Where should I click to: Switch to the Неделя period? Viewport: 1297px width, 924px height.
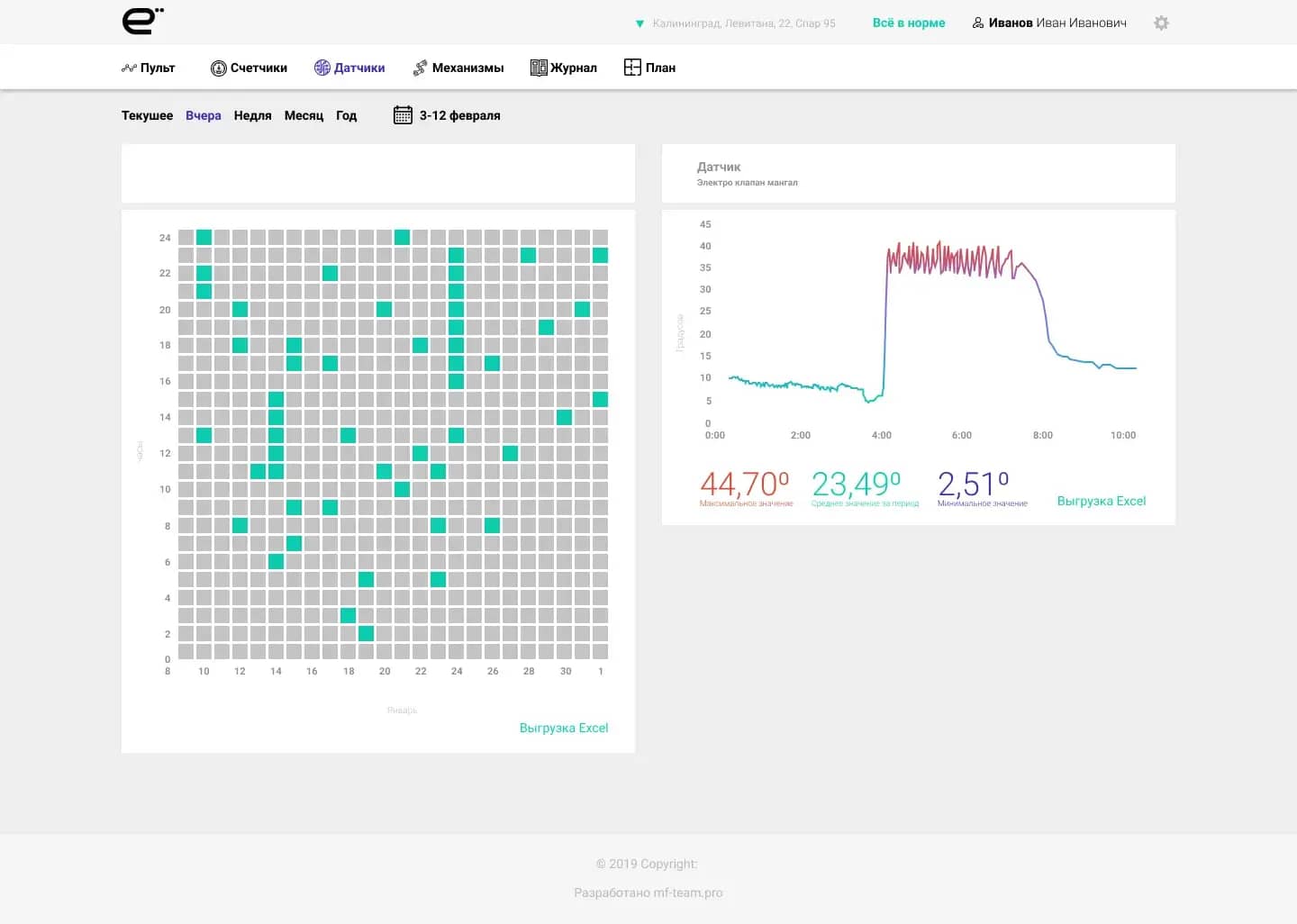pyautogui.click(x=252, y=115)
